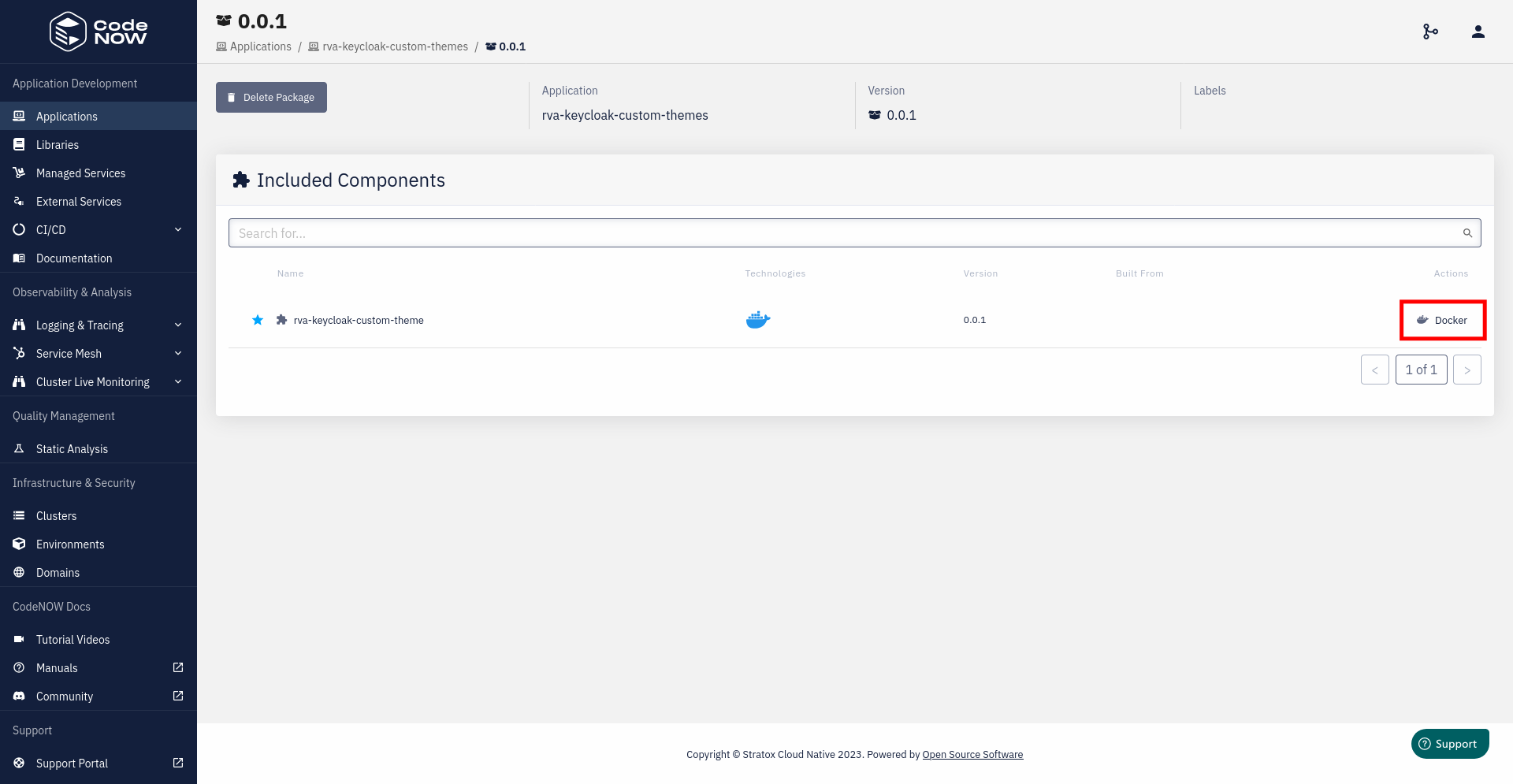Click the Static Analysis flask icon
The image size is (1513, 784).
tap(19, 448)
